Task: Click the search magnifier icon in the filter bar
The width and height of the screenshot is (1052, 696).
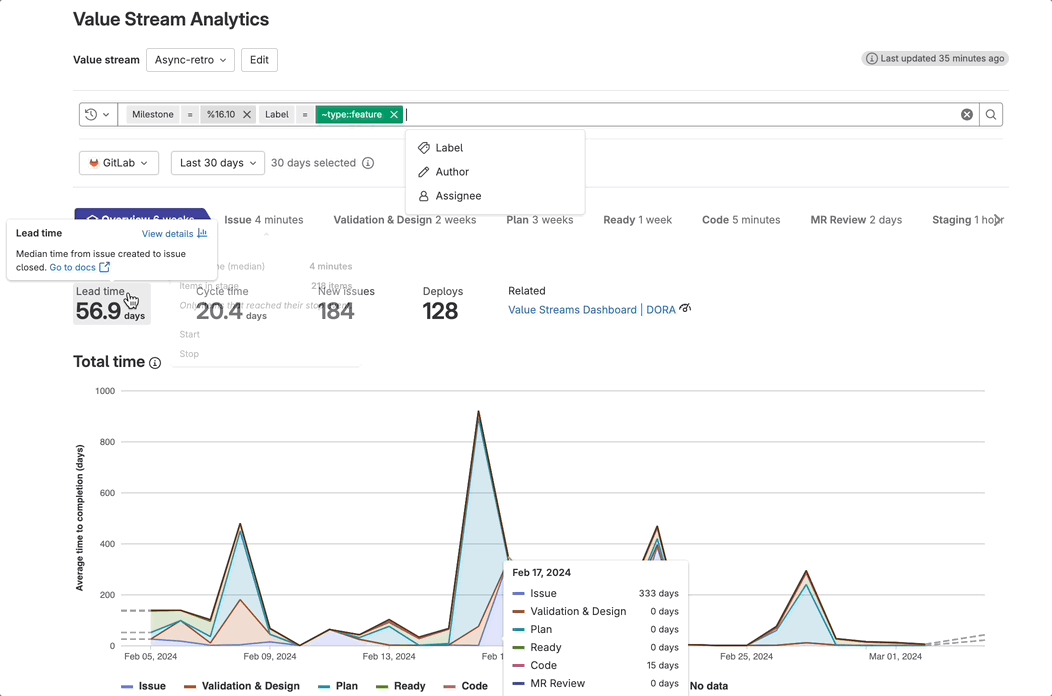Action: pos(990,114)
